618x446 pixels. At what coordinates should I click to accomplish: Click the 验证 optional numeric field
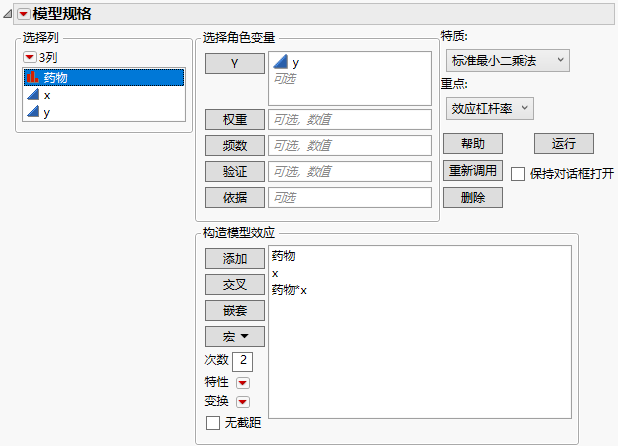(350, 171)
